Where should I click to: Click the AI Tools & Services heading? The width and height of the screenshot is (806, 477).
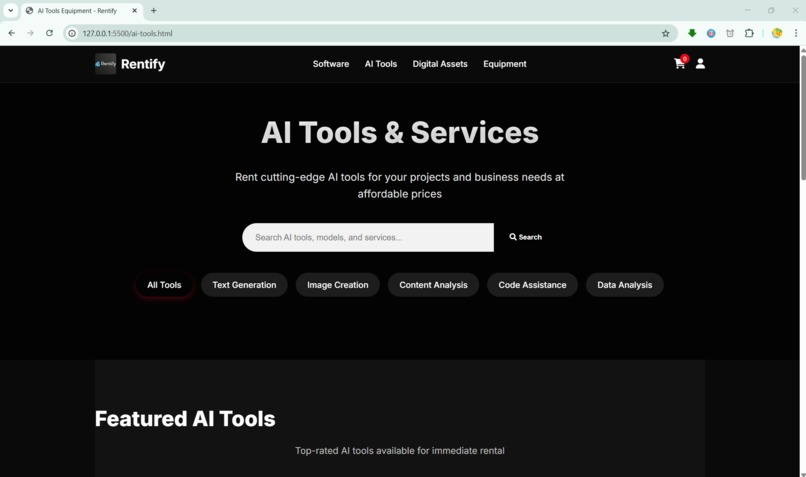click(400, 133)
